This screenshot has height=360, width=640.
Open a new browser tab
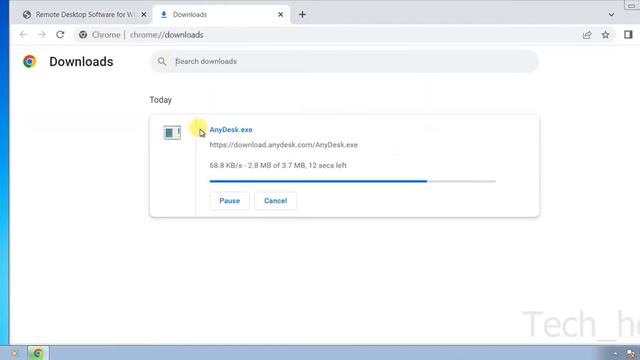click(302, 15)
